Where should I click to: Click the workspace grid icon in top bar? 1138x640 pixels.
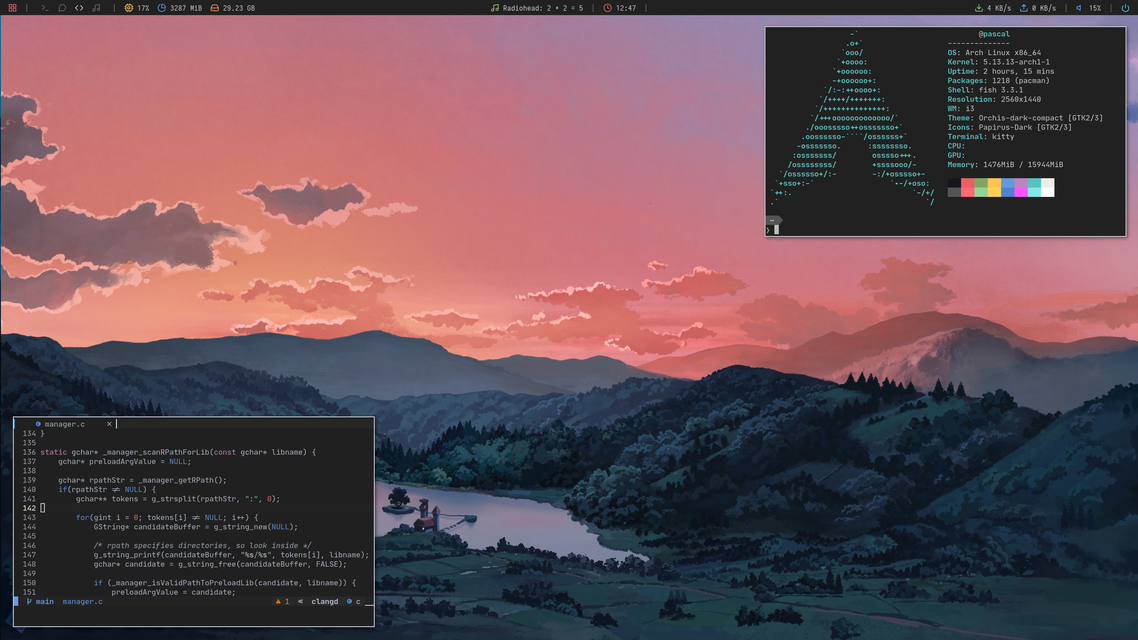[12, 8]
